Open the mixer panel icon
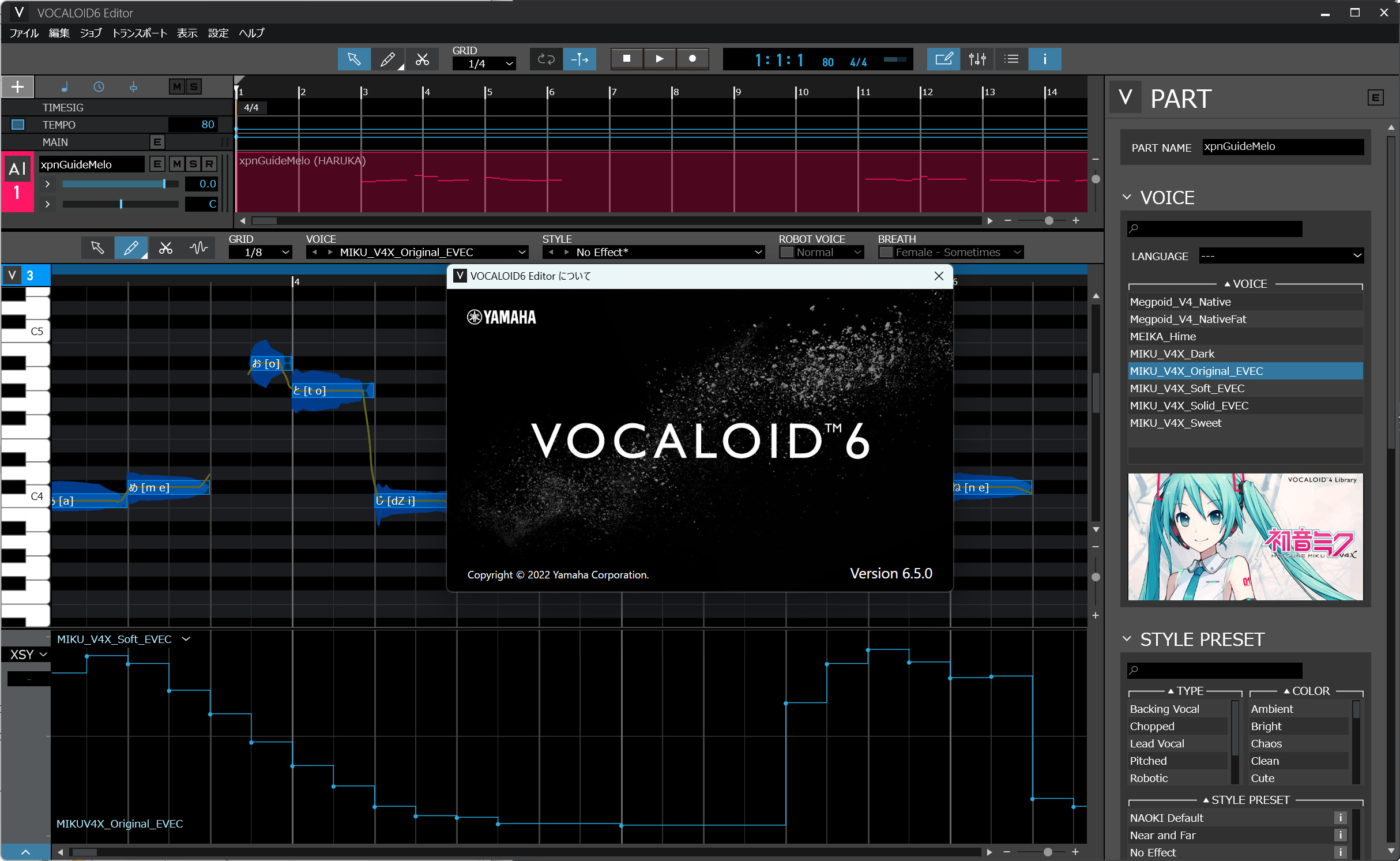This screenshot has width=1400, height=861. (x=977, y=59)
